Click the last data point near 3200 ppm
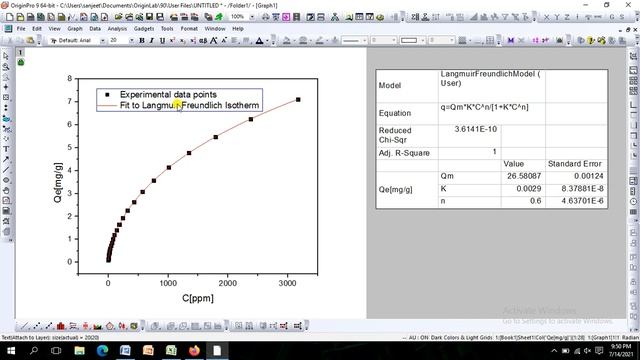 298,100
